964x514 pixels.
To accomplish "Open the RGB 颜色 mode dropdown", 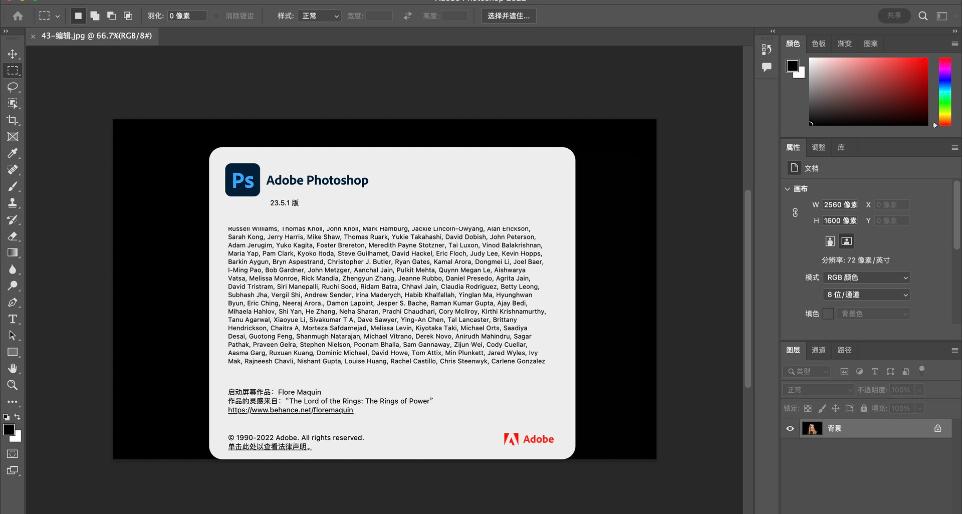I will click(867, 277).
